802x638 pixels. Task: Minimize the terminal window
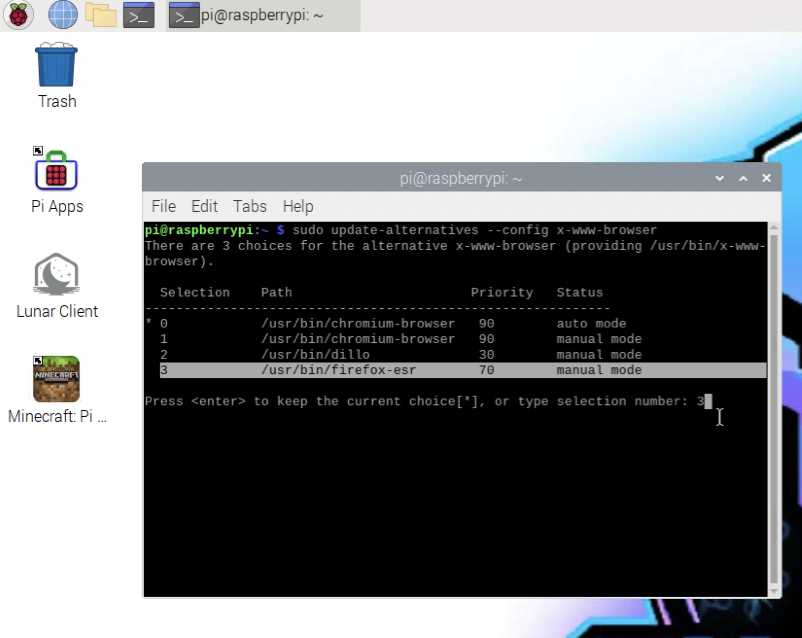point(720,178)
